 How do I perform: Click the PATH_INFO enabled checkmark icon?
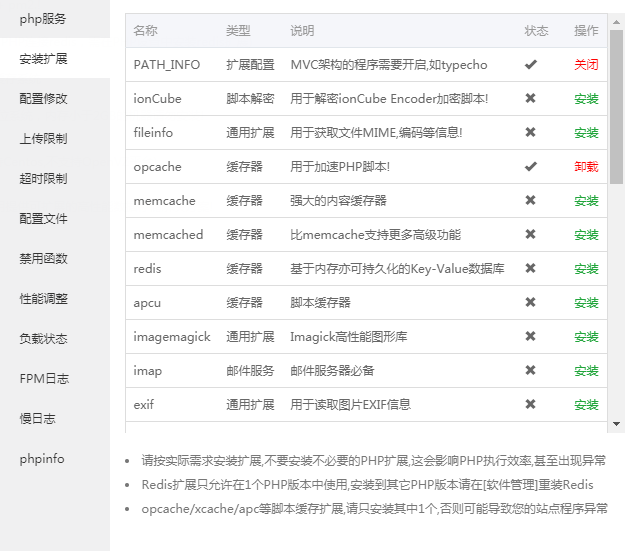click(530, 64)
